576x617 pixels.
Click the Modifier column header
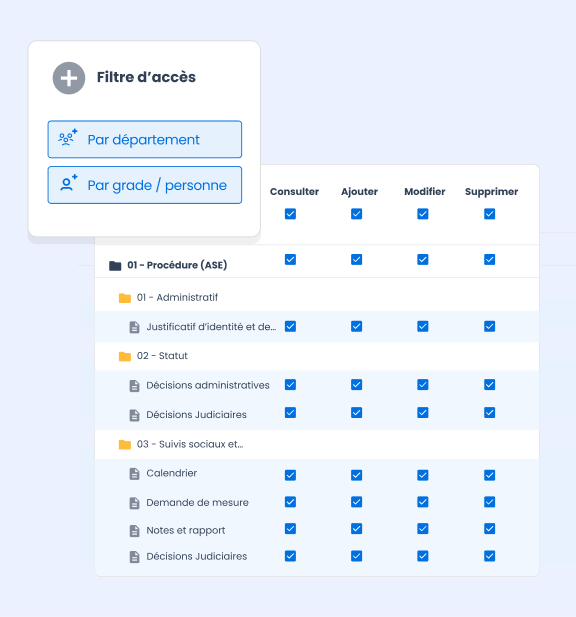tap(425, 192)
